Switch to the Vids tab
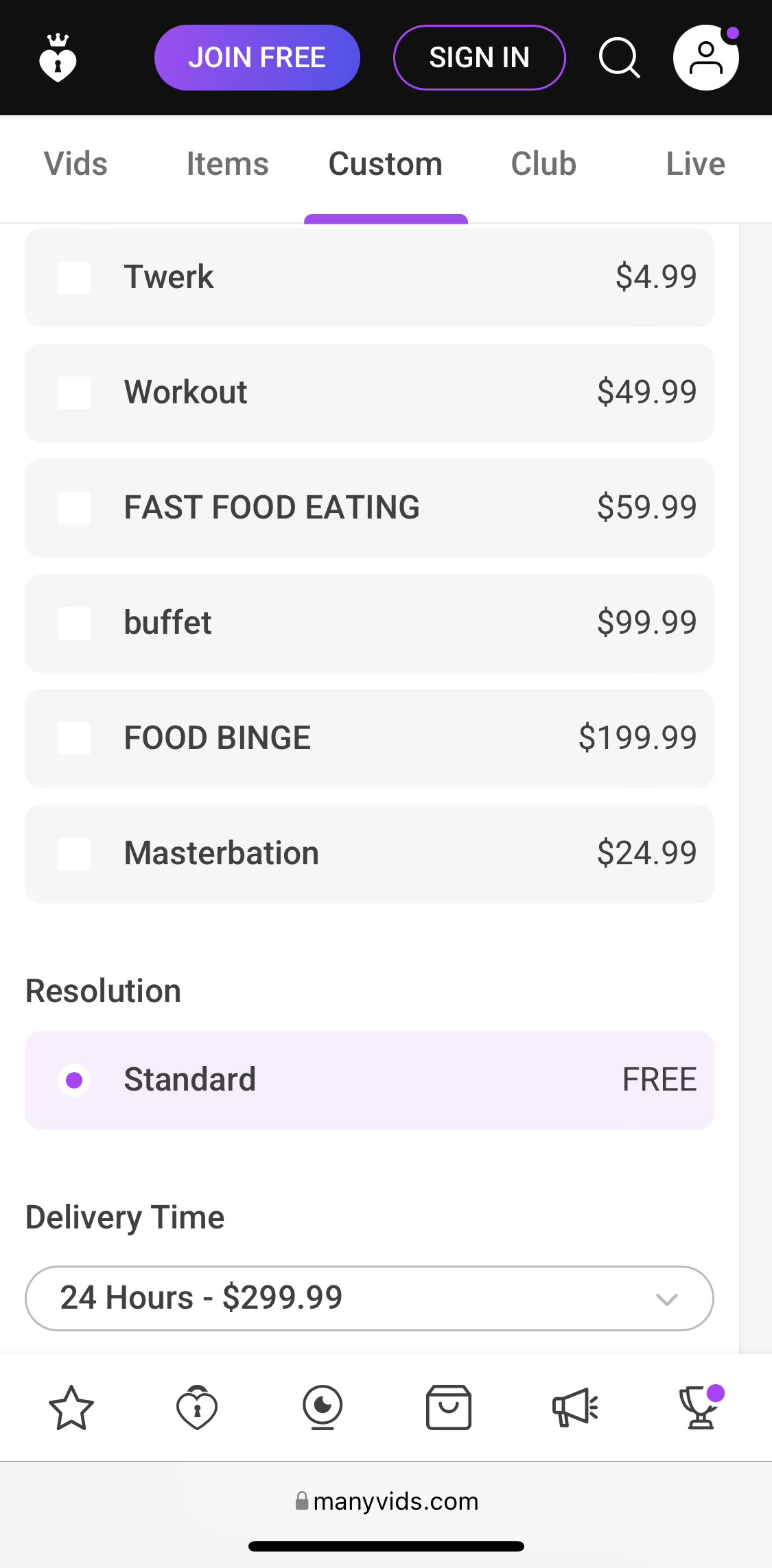This screenshot has height=1568, width=772. tap(75, 165)
